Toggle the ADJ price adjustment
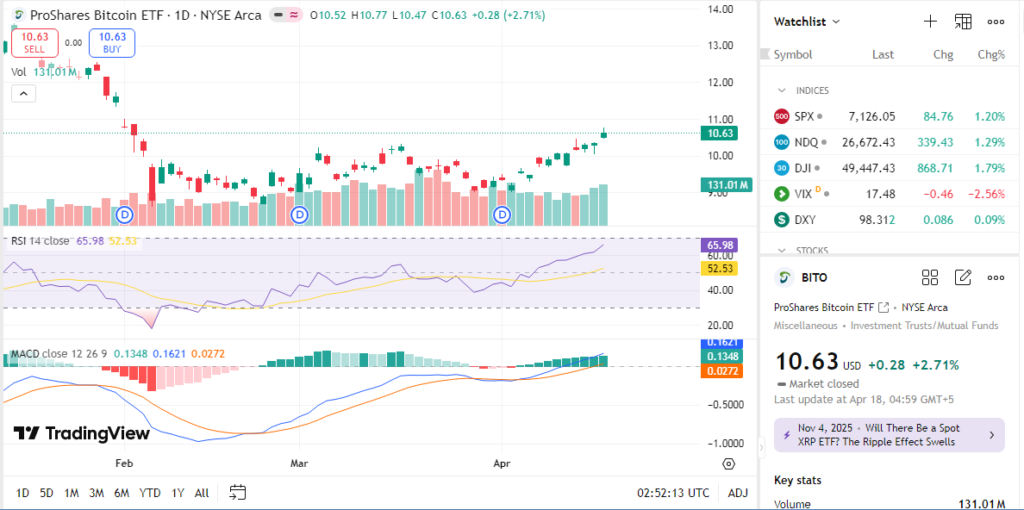 [x=737, y=493]
